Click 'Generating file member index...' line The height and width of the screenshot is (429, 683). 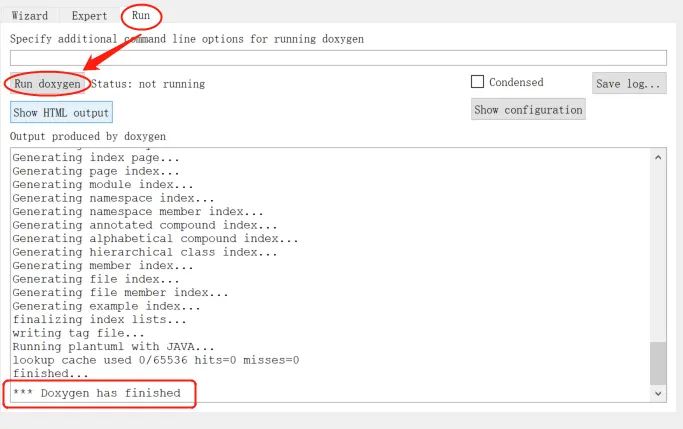[120, 293]
